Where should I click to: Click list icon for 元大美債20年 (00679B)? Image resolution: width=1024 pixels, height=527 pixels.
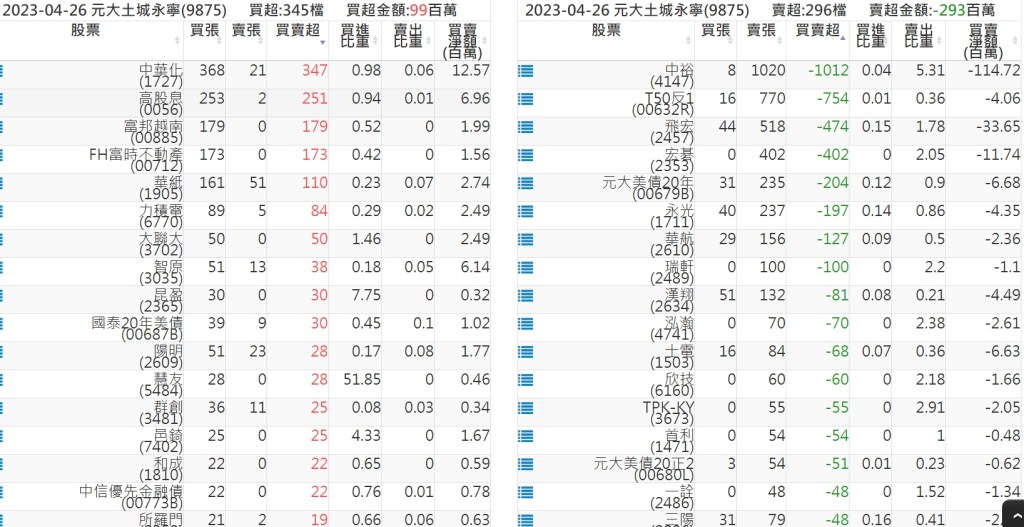coord(525,183)
